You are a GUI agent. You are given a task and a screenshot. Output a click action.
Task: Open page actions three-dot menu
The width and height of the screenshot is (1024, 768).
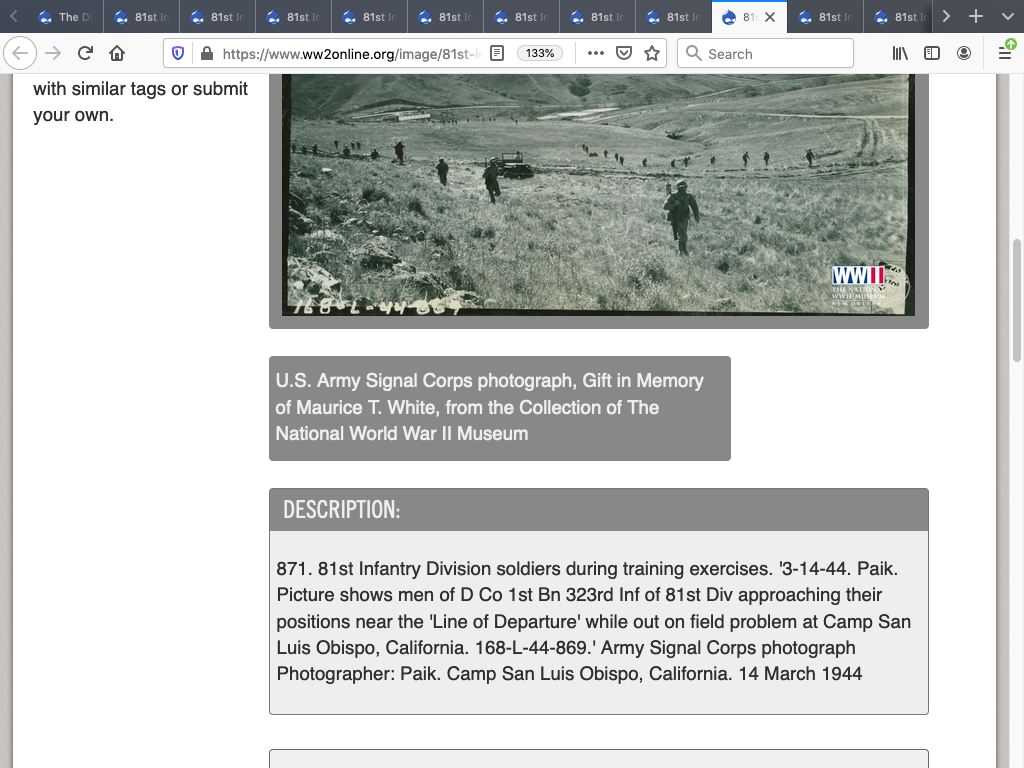(596, 53)
